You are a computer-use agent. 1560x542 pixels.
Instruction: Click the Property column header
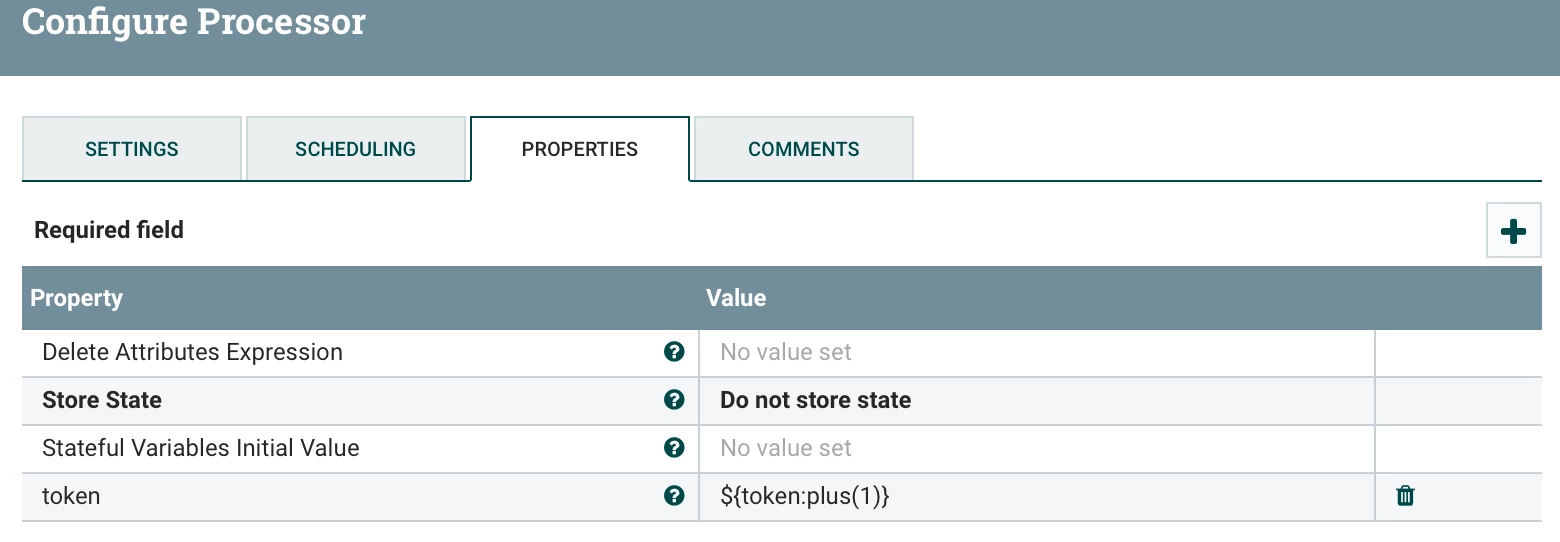(77, 298)
